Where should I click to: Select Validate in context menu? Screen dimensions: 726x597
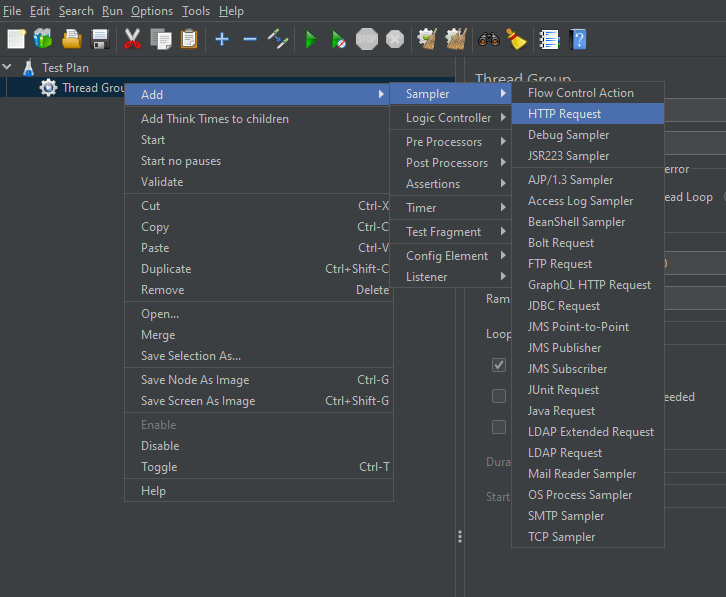257,182
